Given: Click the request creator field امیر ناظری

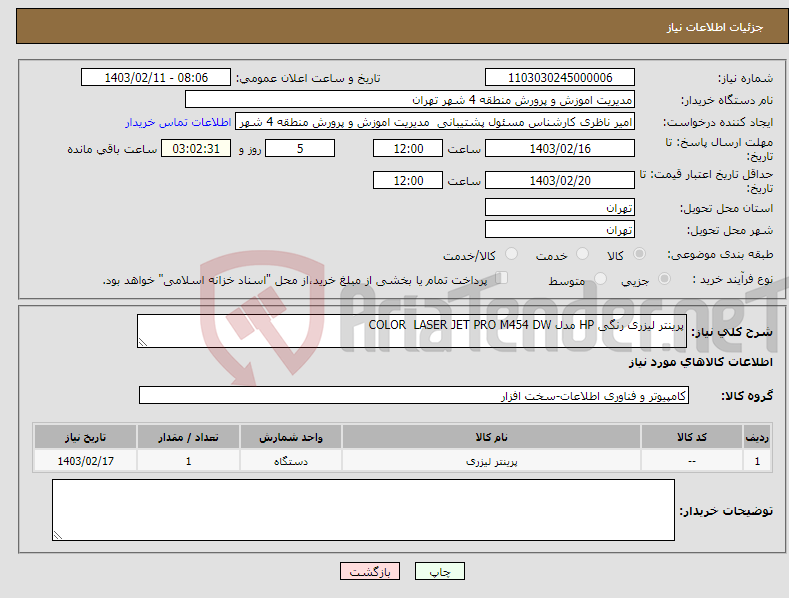Looking at the screenshot, I should coord(435,122).
